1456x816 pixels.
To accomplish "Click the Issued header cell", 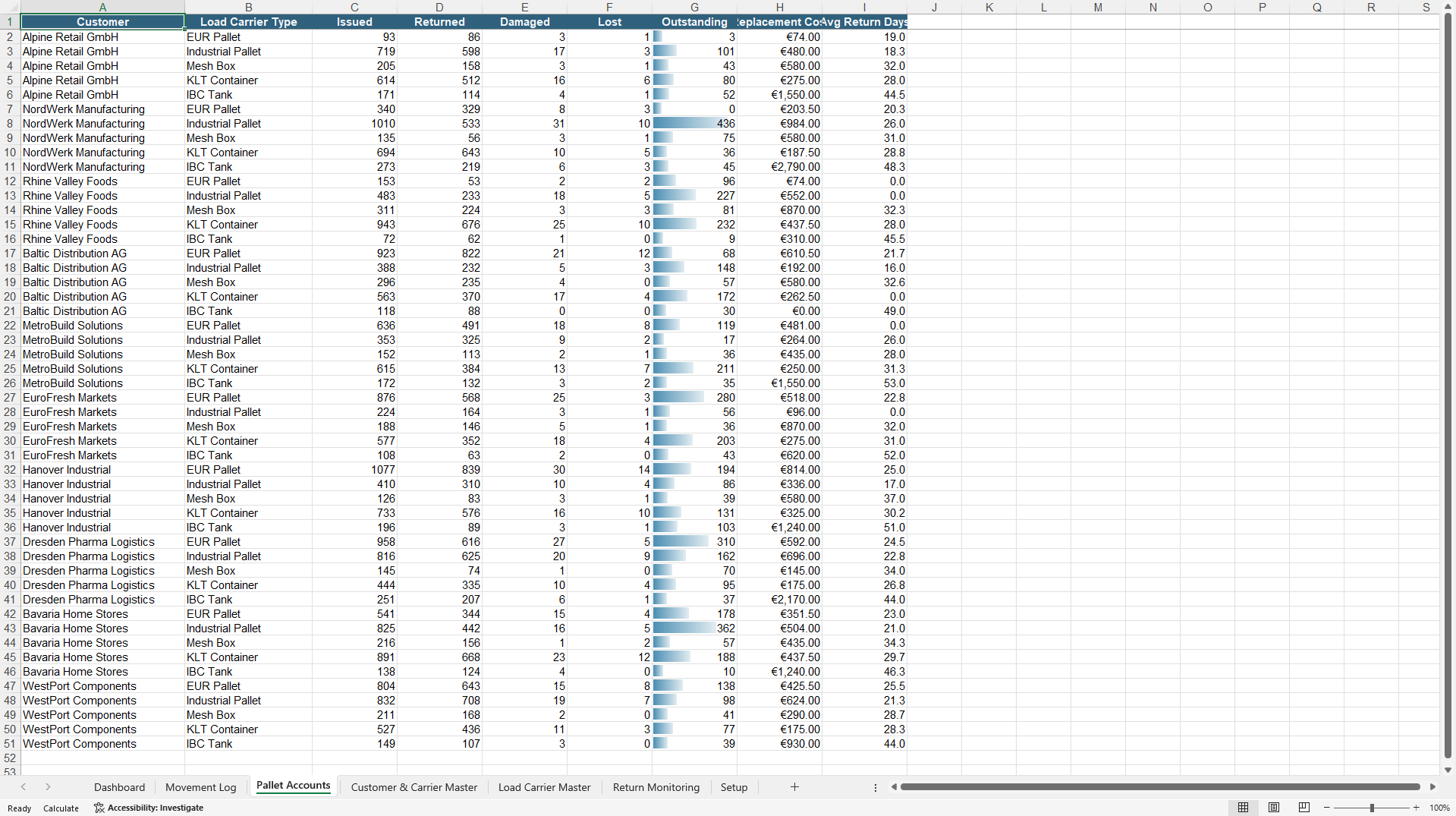I will click(x=354, y=22).
